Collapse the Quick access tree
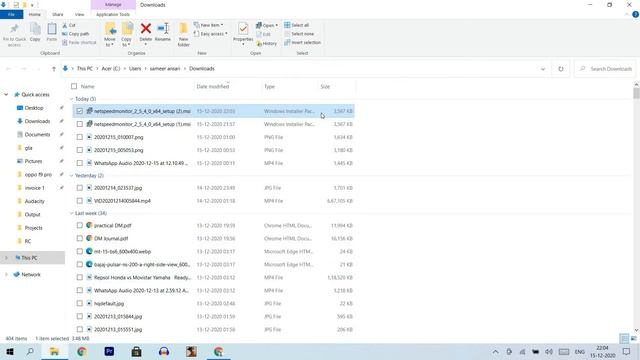640x360 pixels. (x=6, y=95)
